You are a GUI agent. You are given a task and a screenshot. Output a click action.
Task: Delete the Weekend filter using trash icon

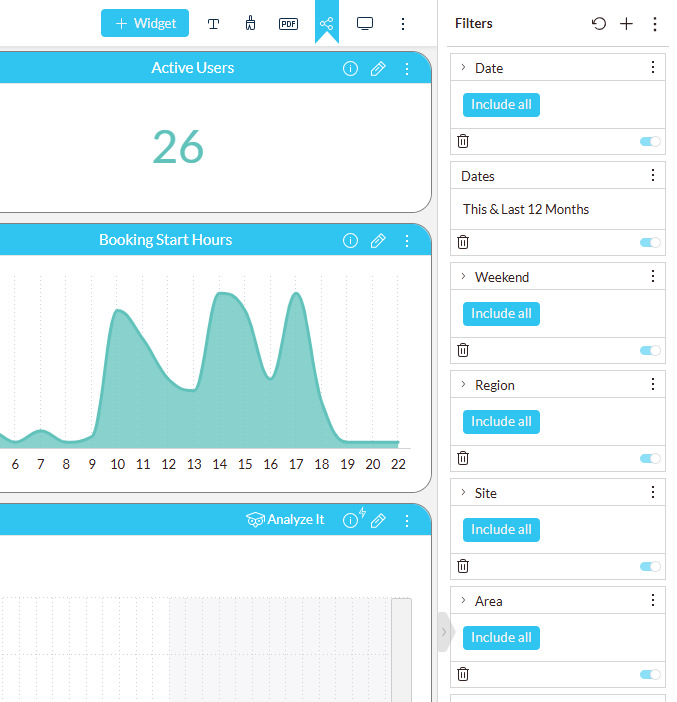click(463, 350)
